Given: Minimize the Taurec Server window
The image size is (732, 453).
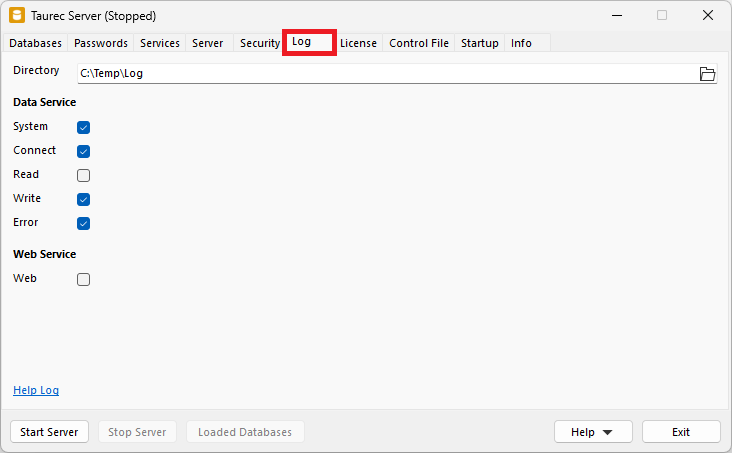Looking at the screenshot, I should coord(617,15).
